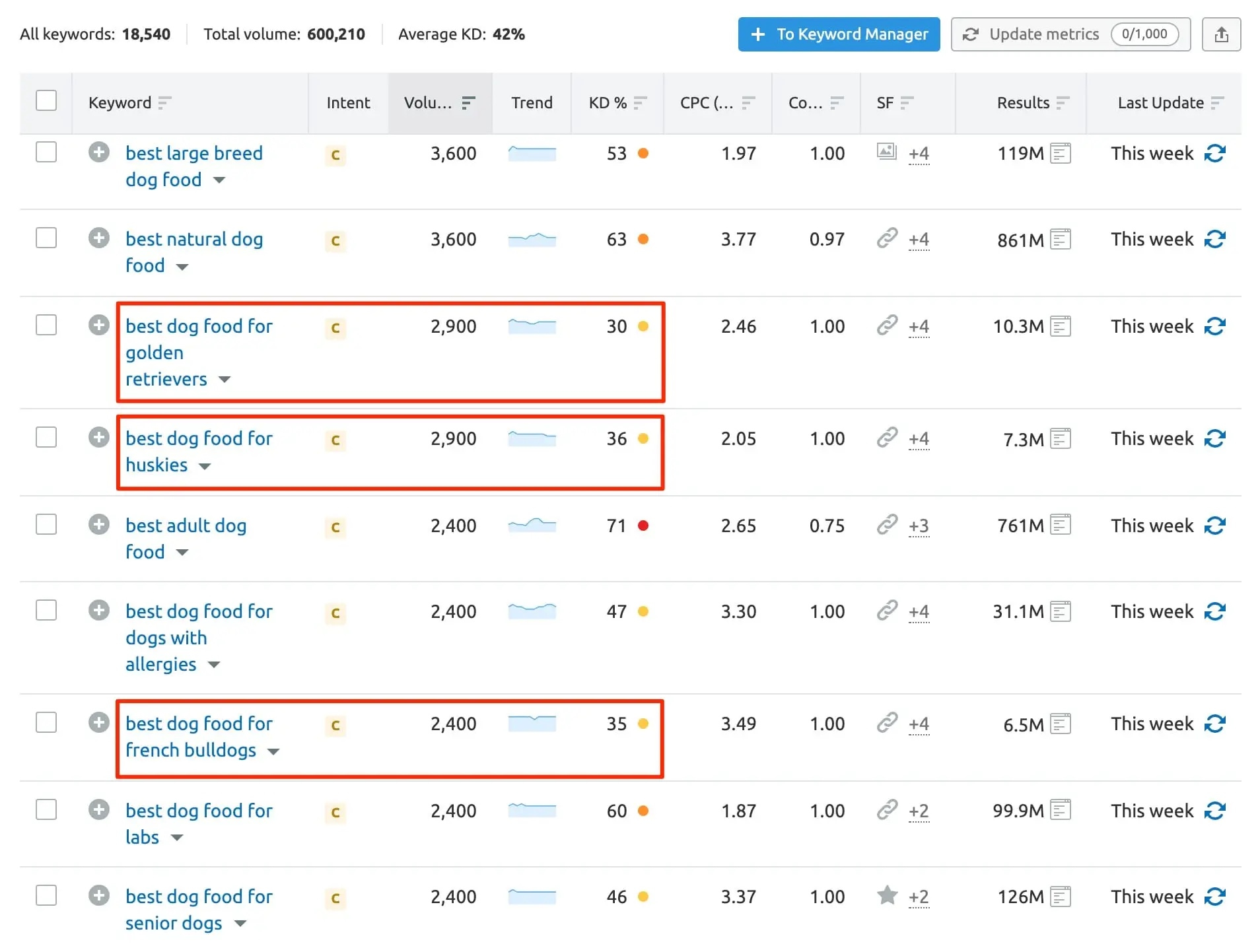The image size is (1260, 952).
Task: Add 'best large breed dog food' via plus icon
Action: coord(99,153)
